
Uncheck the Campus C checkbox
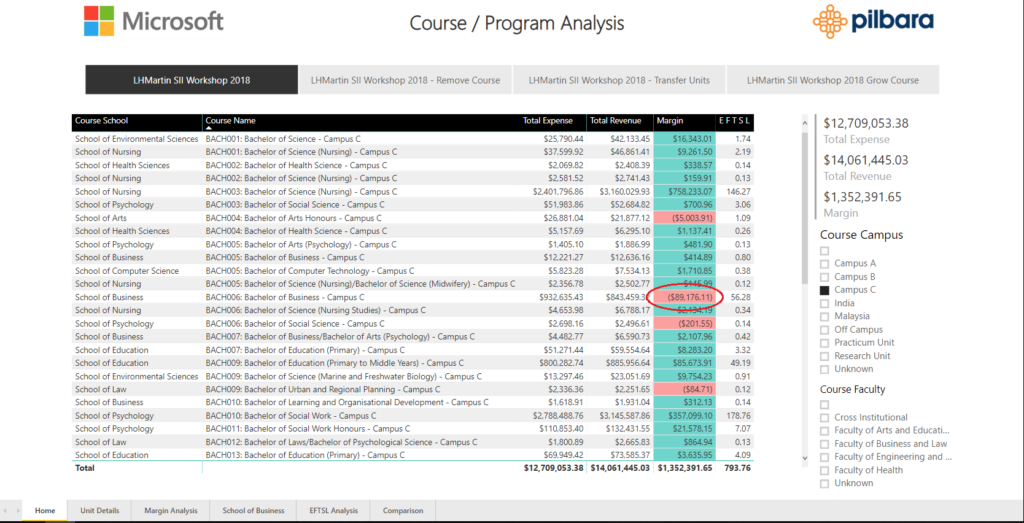(x=824, y=290)
